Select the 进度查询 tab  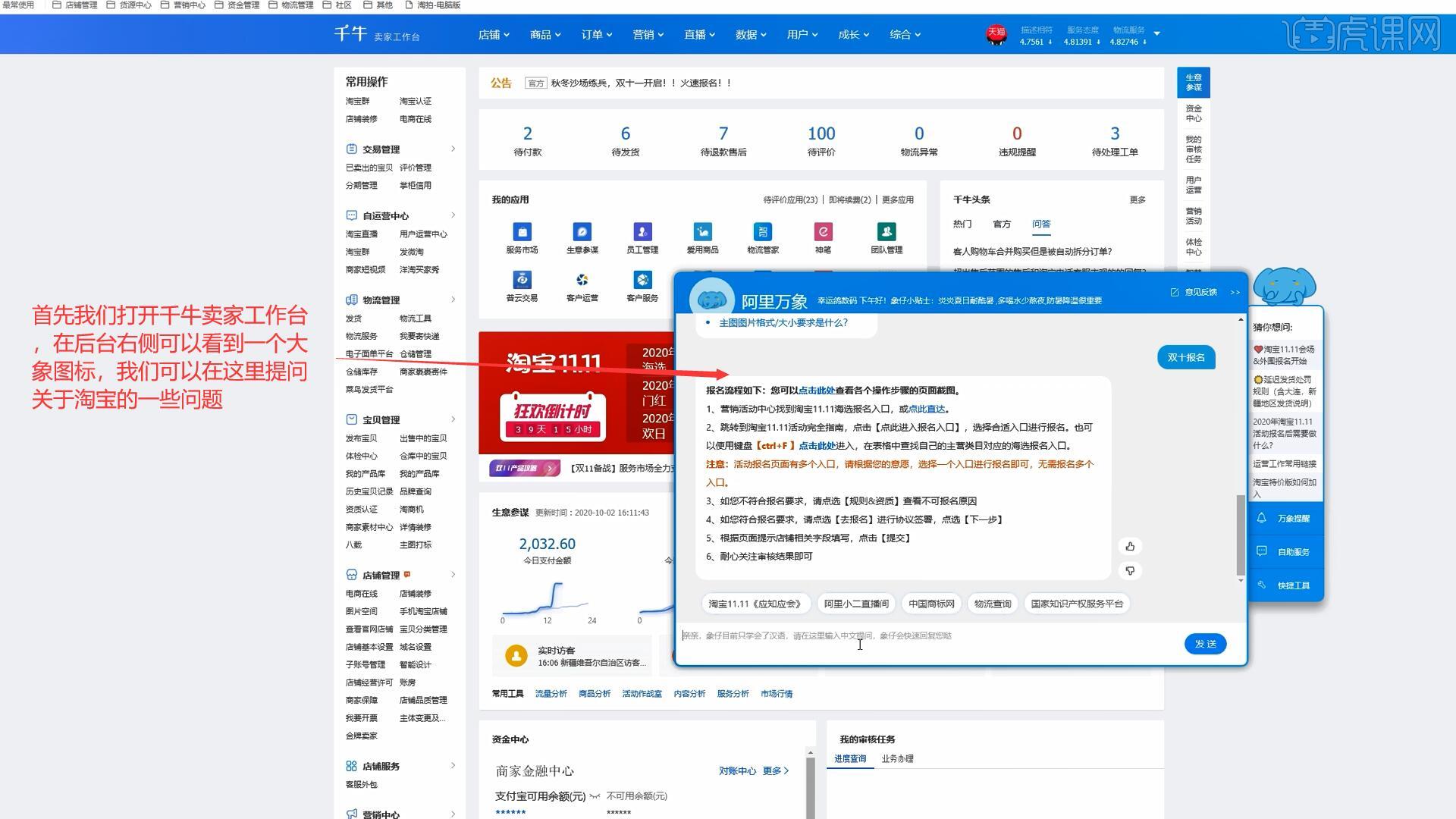[x=850, y=758]
